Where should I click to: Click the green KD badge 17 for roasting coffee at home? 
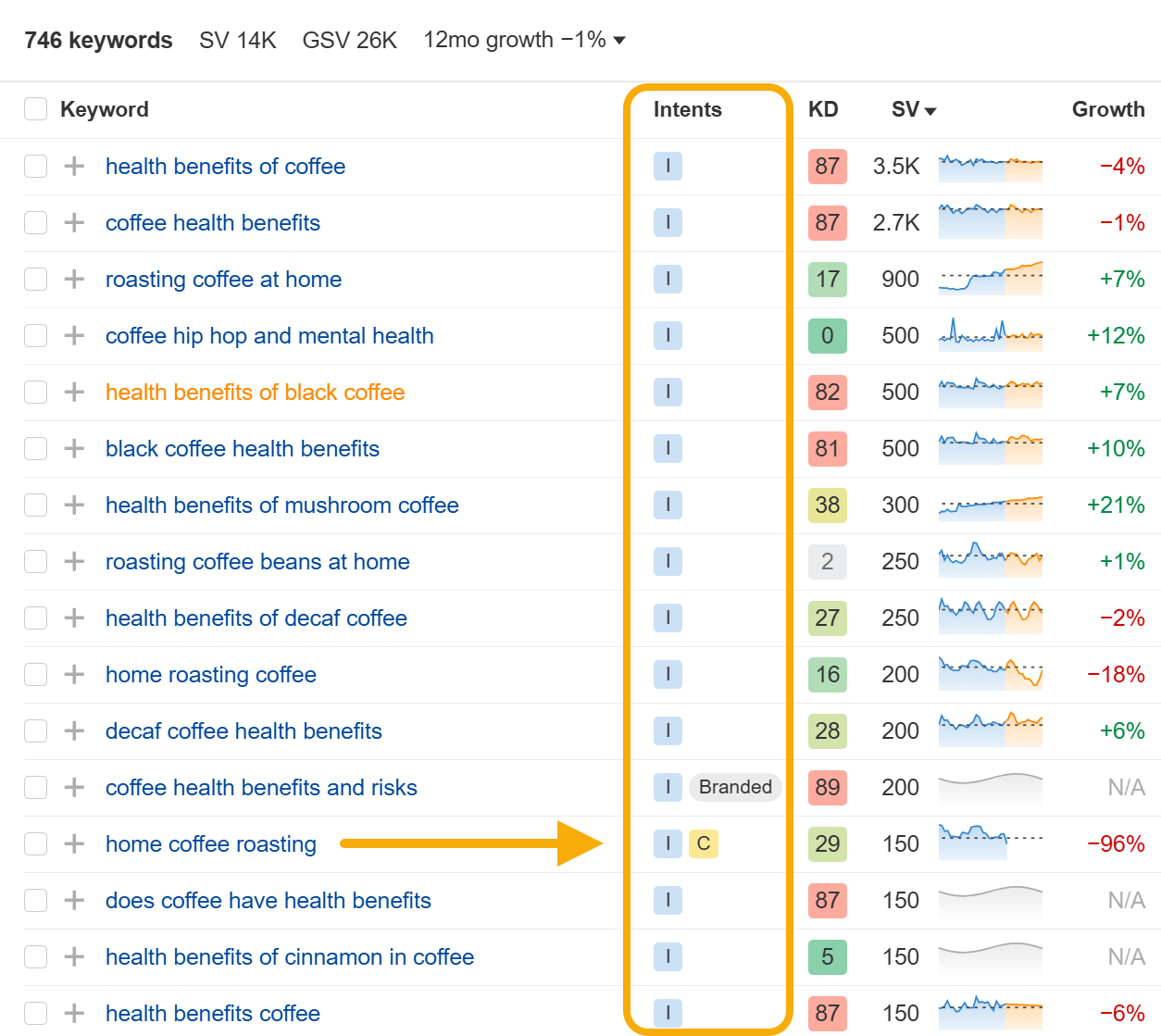click(826, 279)
